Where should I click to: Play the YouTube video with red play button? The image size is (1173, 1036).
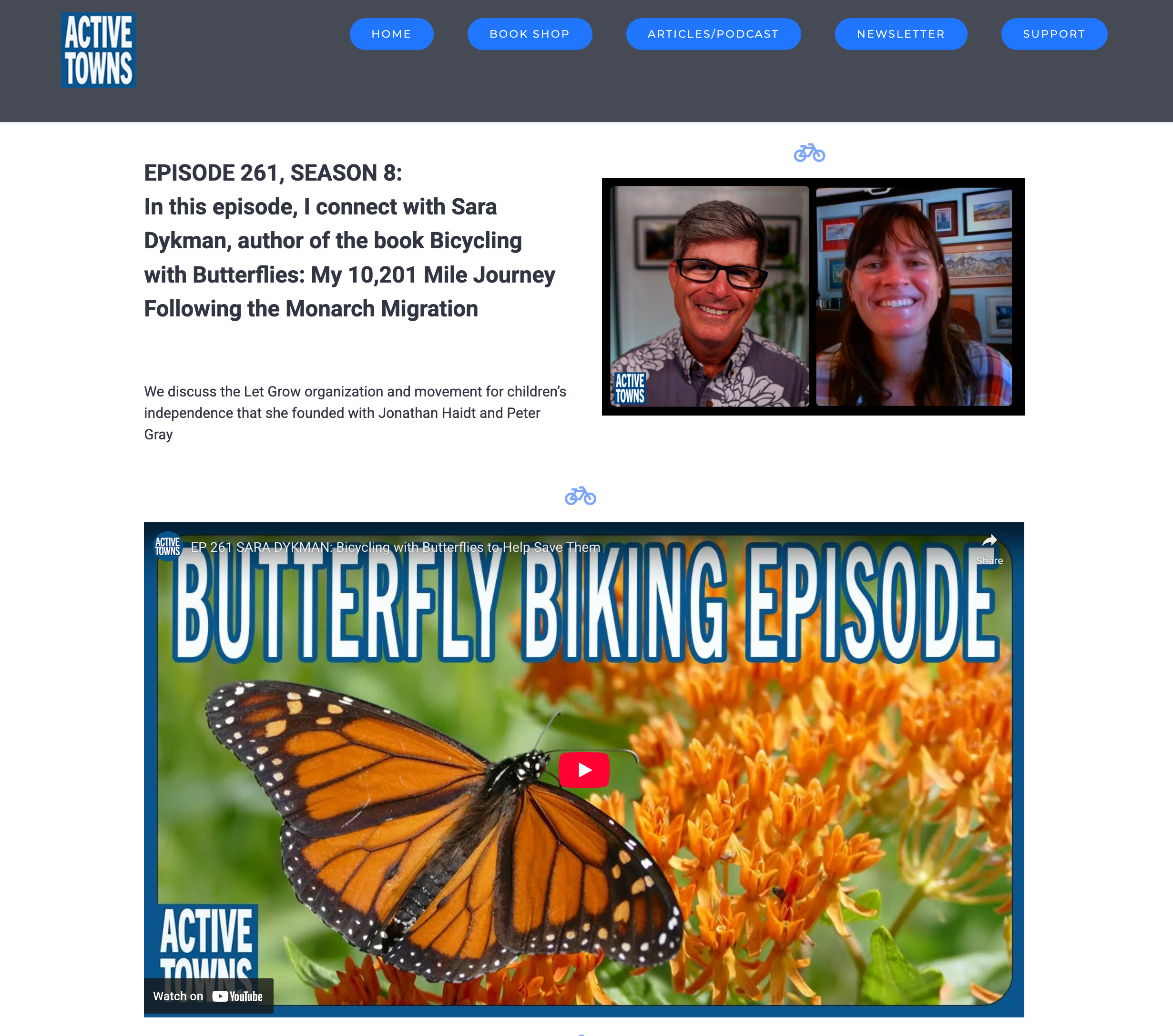click(x=583, y=770)
